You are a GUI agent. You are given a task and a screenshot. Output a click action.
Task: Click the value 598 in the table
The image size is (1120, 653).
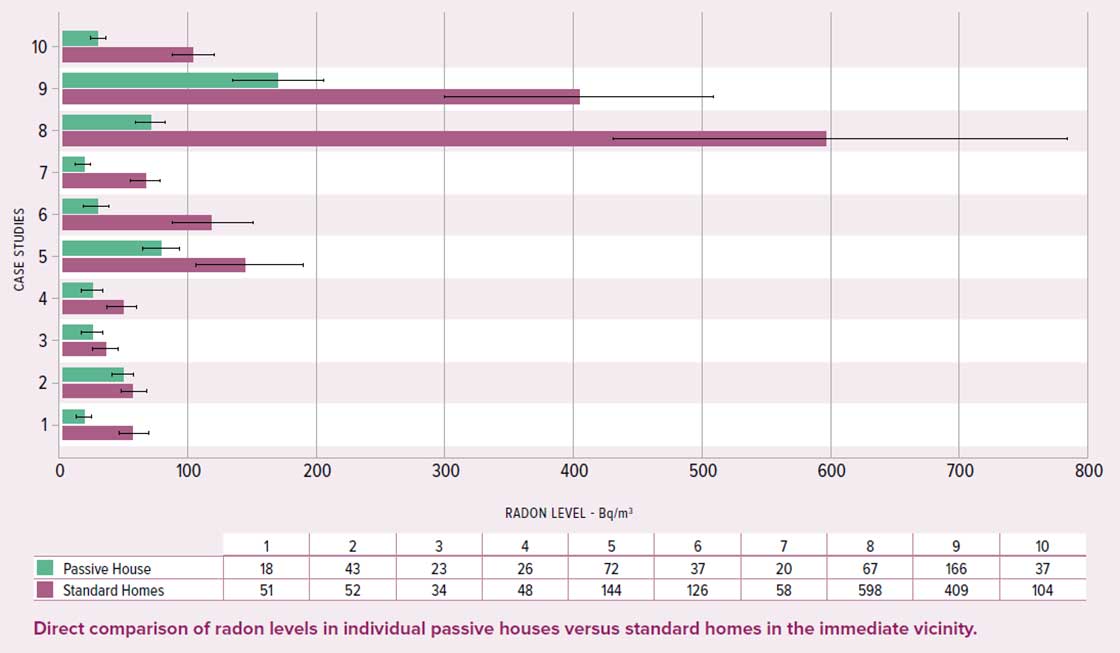pos(871,590)
